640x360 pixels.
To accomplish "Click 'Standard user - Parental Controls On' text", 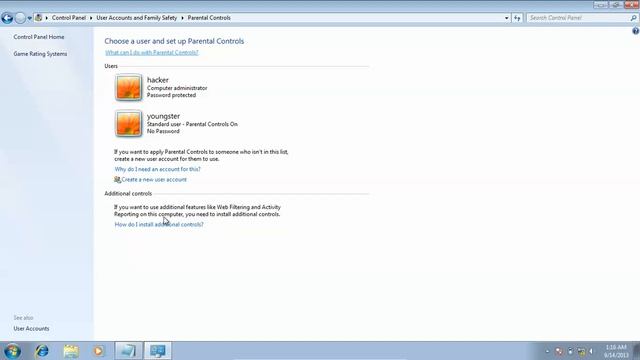I will [x=192, y=124].
